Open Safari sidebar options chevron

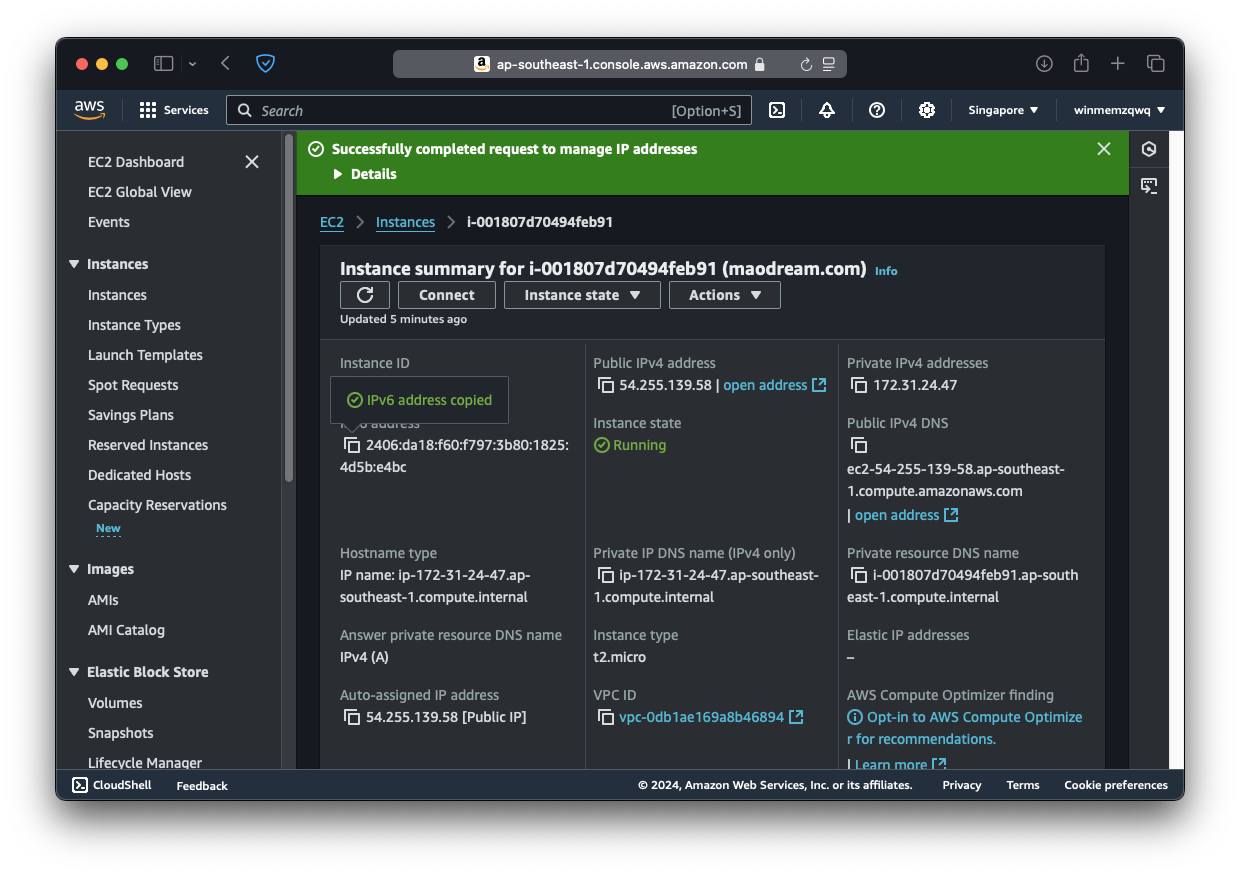pyautogui.click(x=192, y=64)
